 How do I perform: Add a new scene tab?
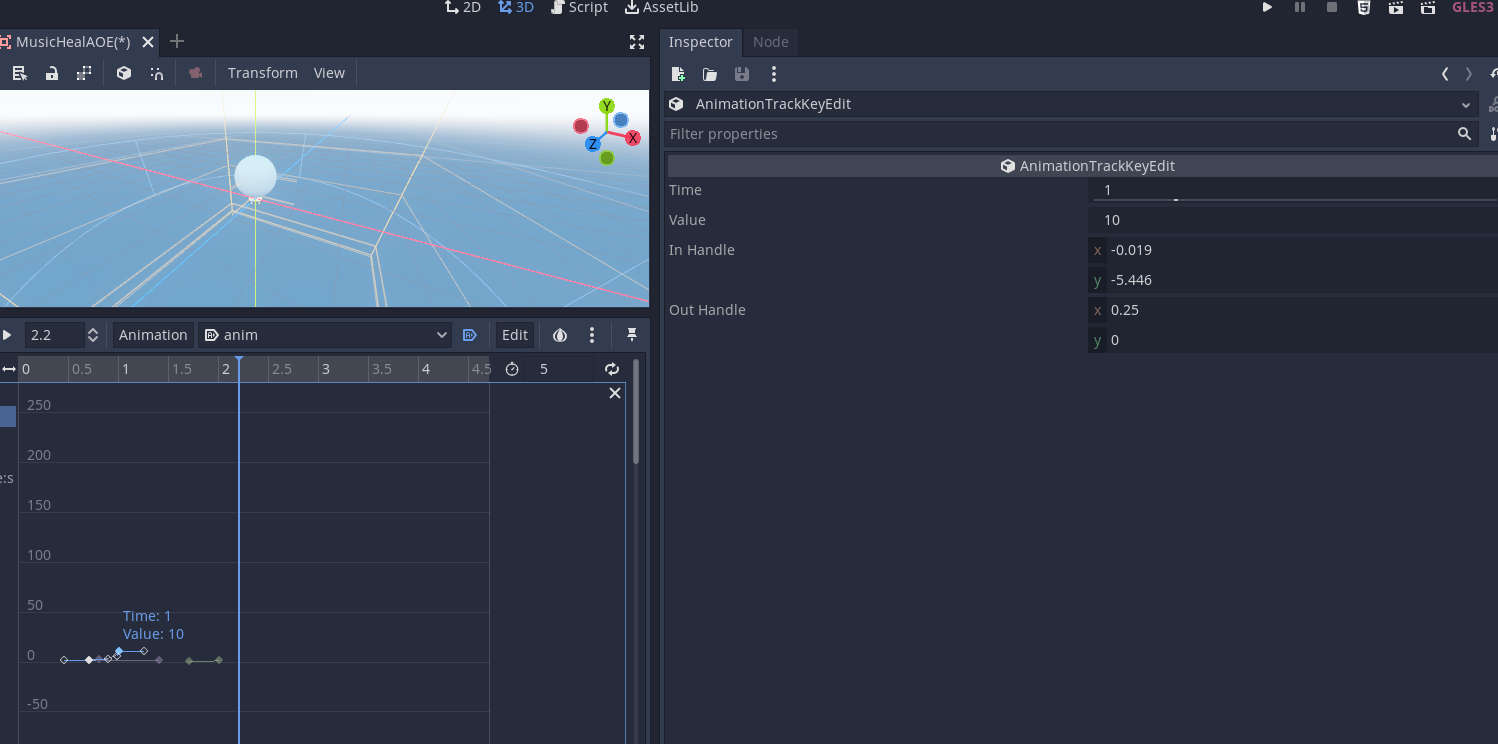click(x=177, y=41)
